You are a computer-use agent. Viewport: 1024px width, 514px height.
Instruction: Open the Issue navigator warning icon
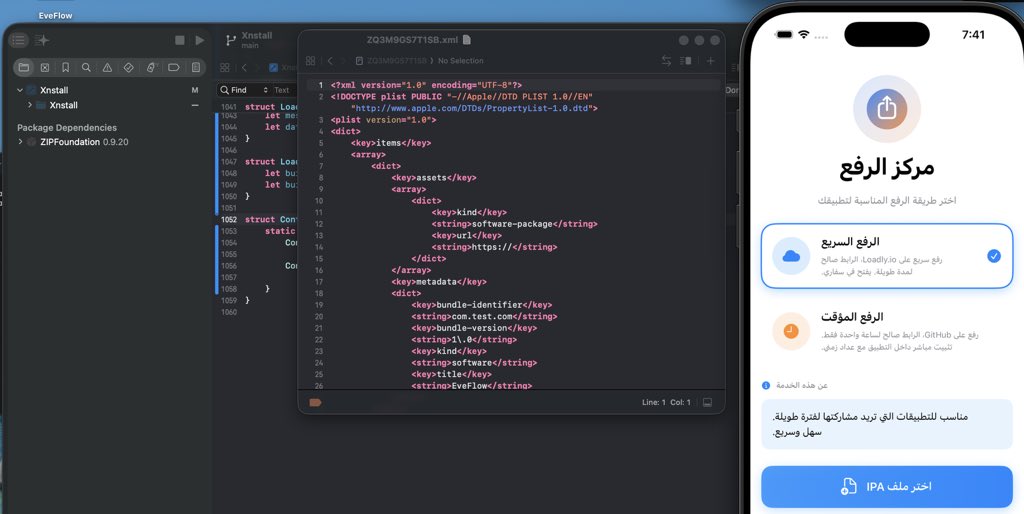point(107,67)
